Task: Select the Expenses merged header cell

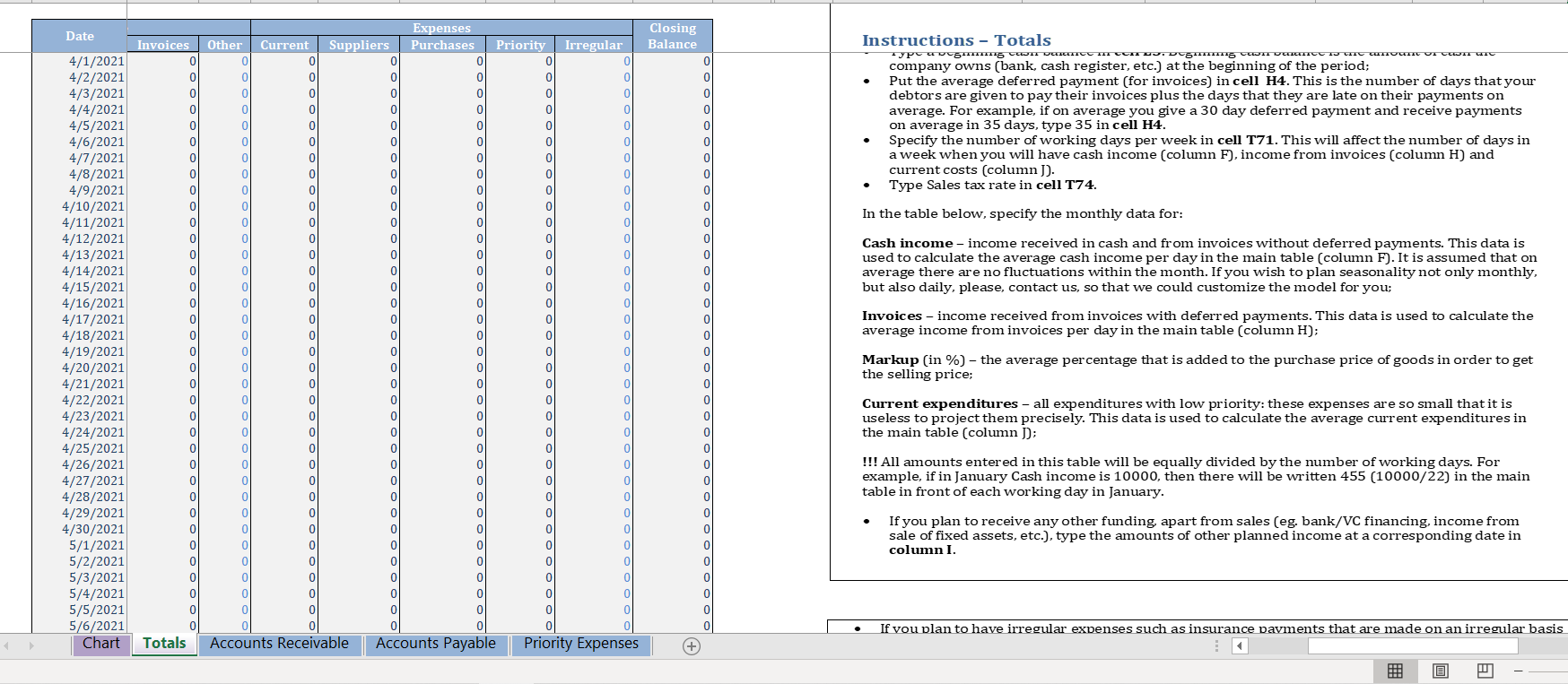Action: pyautogui.click(x=441, y=28)
